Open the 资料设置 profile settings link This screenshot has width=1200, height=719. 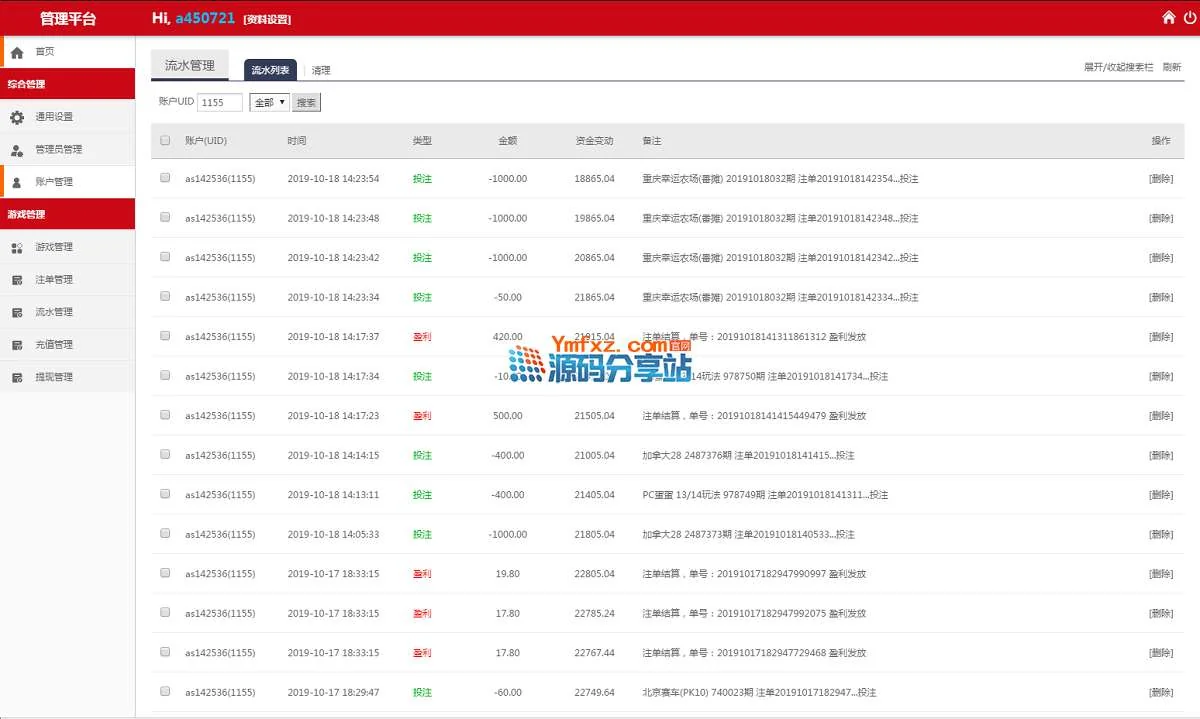coord(267,19)
